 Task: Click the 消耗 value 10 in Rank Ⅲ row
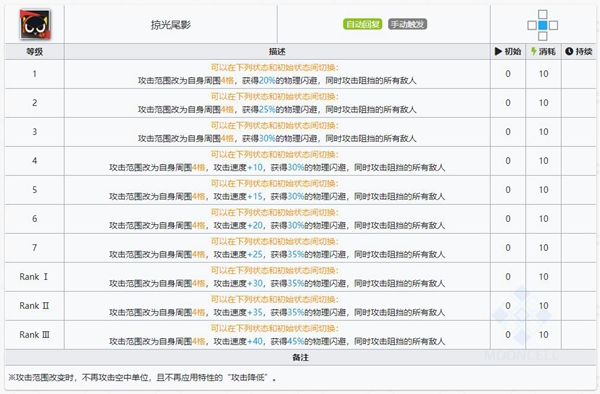(x=543, y=335)
